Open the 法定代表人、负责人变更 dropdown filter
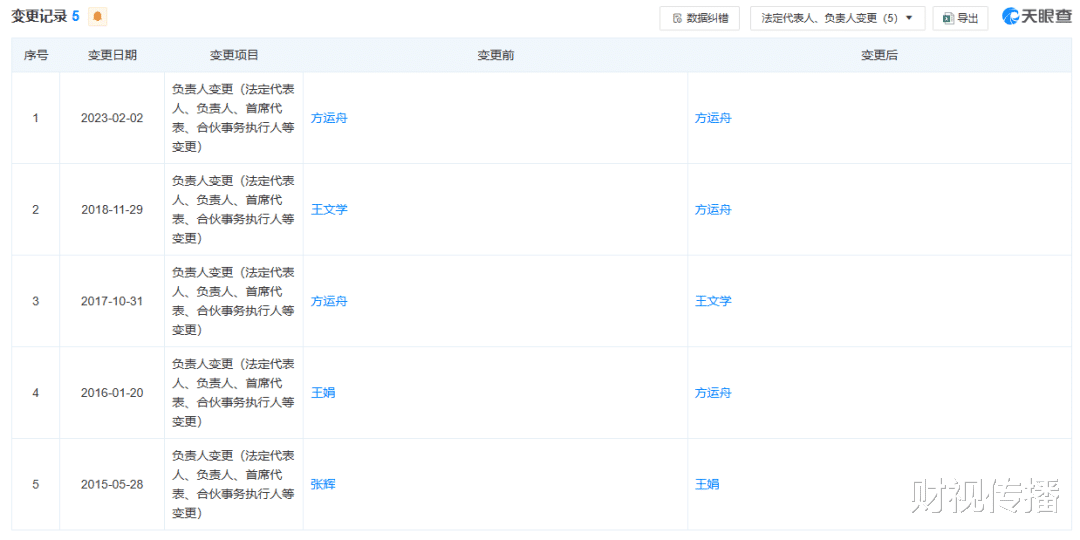1080x540 pixels. click(838, 19)
